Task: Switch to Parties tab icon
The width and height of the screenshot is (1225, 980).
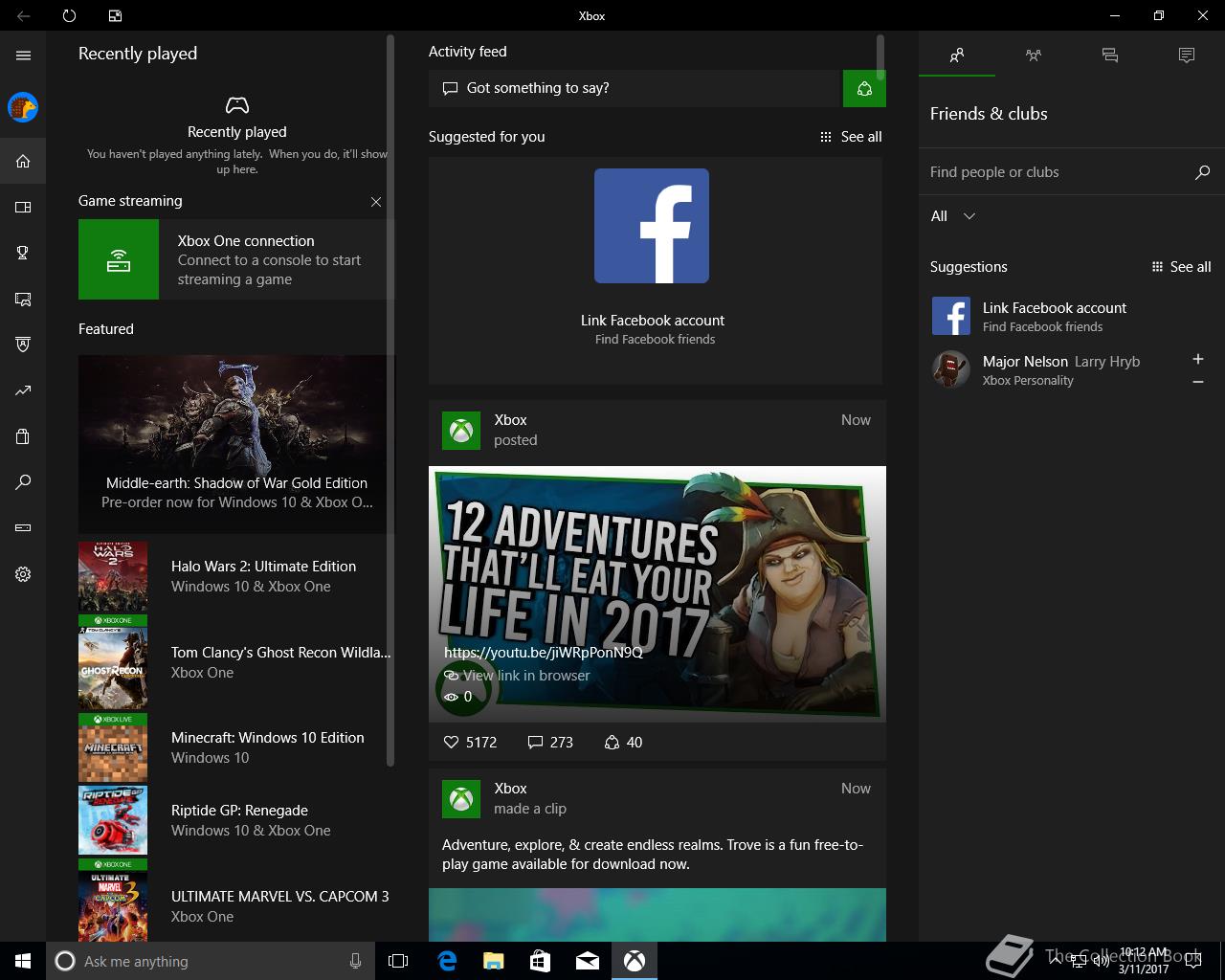Action: click(x=1034, y=56)
